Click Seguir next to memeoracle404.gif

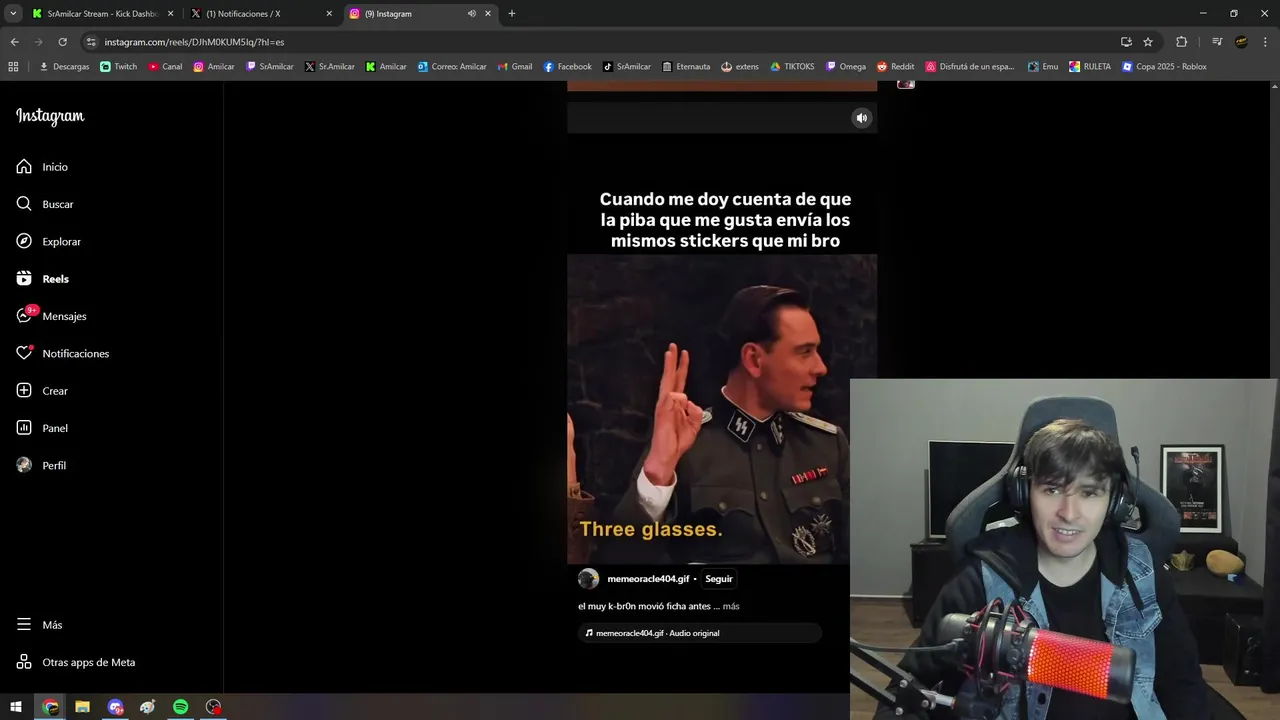[718, 579]
